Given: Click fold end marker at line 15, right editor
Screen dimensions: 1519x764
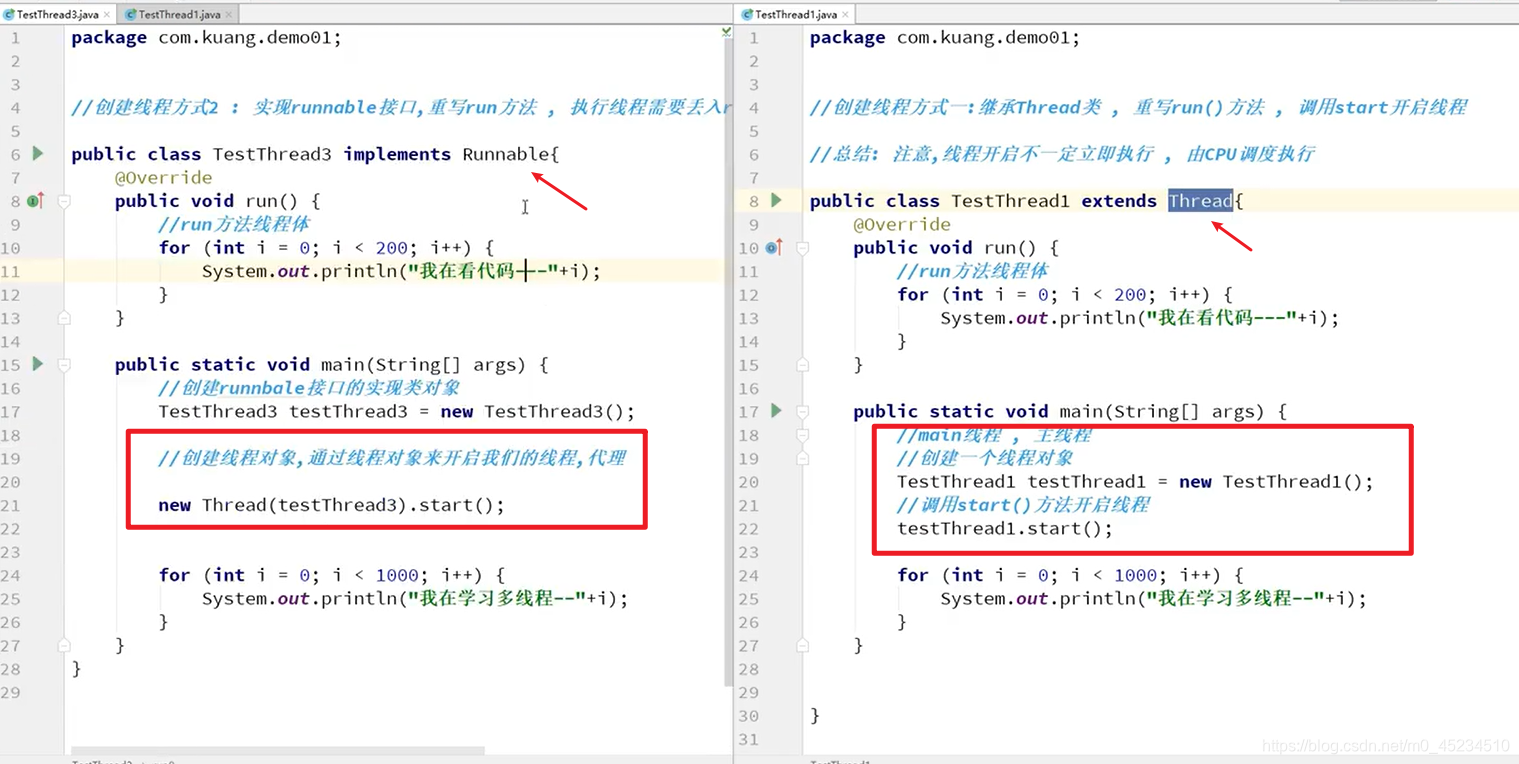Looking at the screenshot, I should 802,365.
